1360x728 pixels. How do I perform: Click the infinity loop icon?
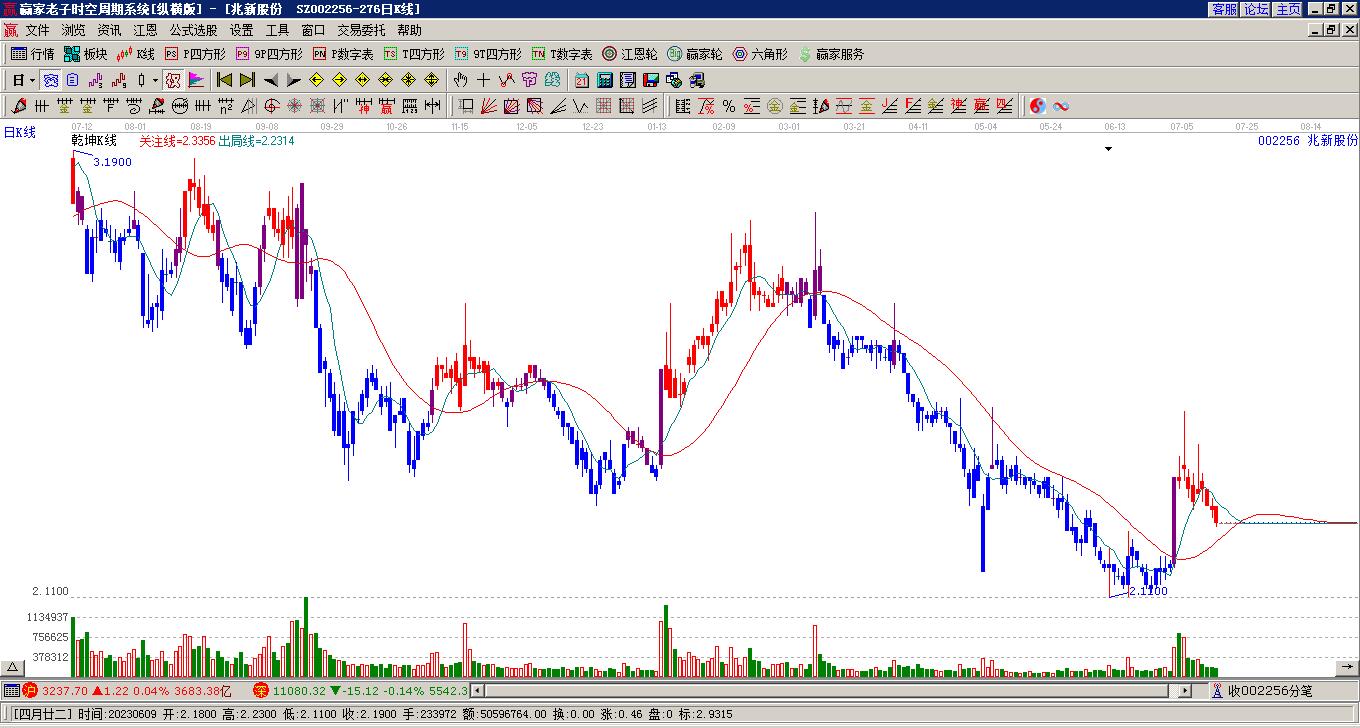tap(1061, 106)
